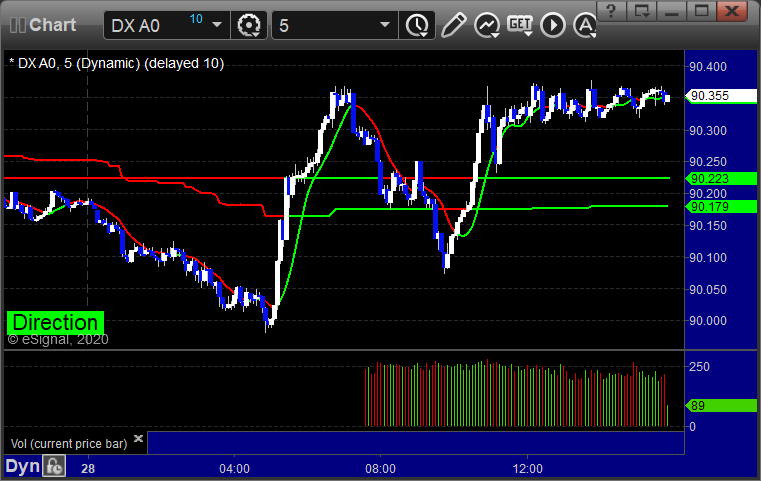Click the current price marker 90.355

click(x=721, y=96)
